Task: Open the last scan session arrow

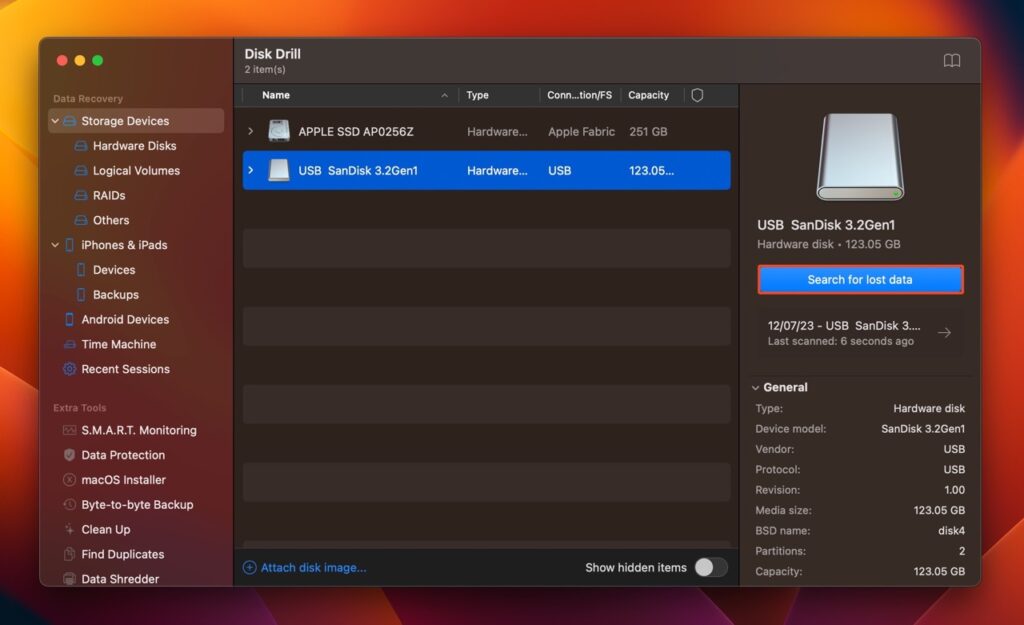Action: (944, 333)
